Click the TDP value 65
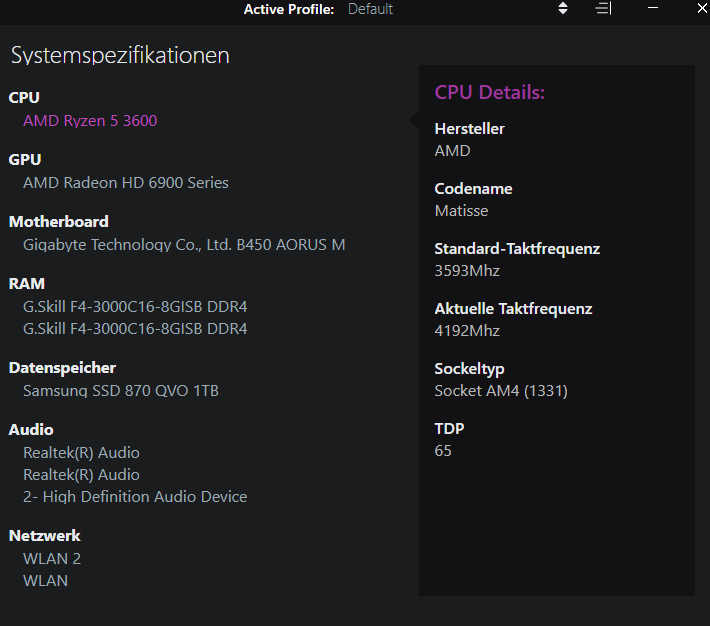 (x=443, y=451)
